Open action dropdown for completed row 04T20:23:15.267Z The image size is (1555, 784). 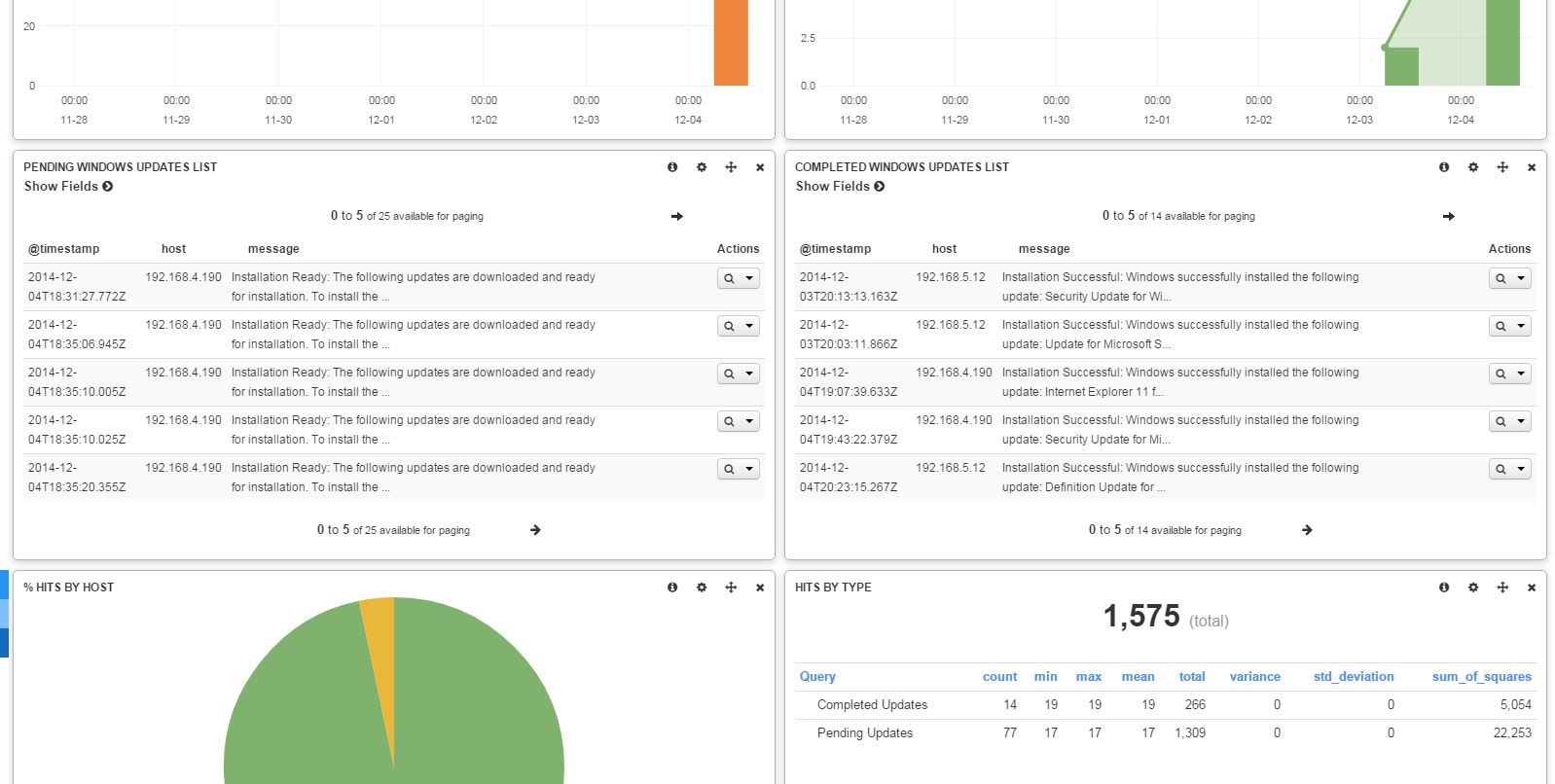pyautogui.click(x=1522, y=469)
